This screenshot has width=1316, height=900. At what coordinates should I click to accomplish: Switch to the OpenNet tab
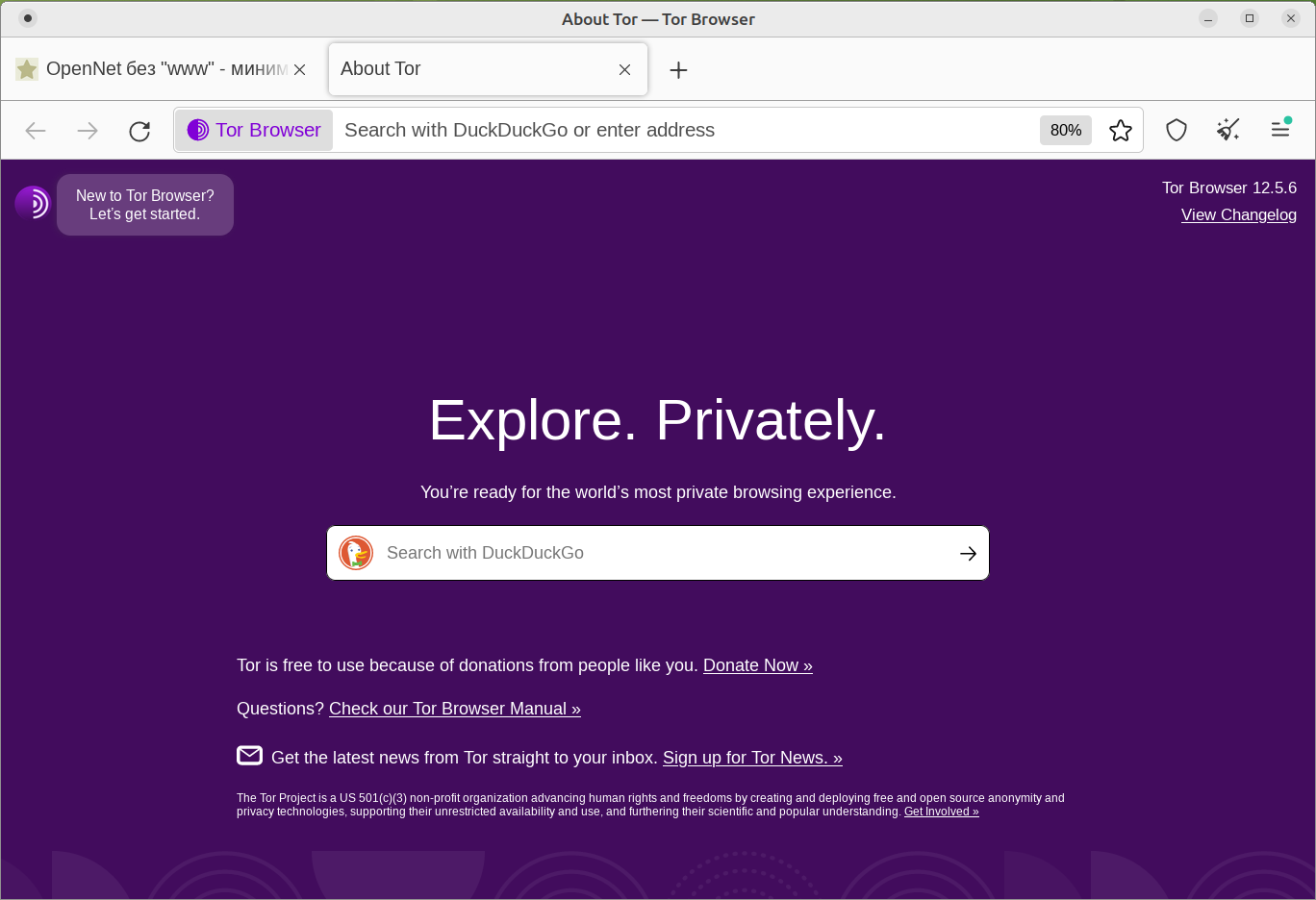point(162,69)
